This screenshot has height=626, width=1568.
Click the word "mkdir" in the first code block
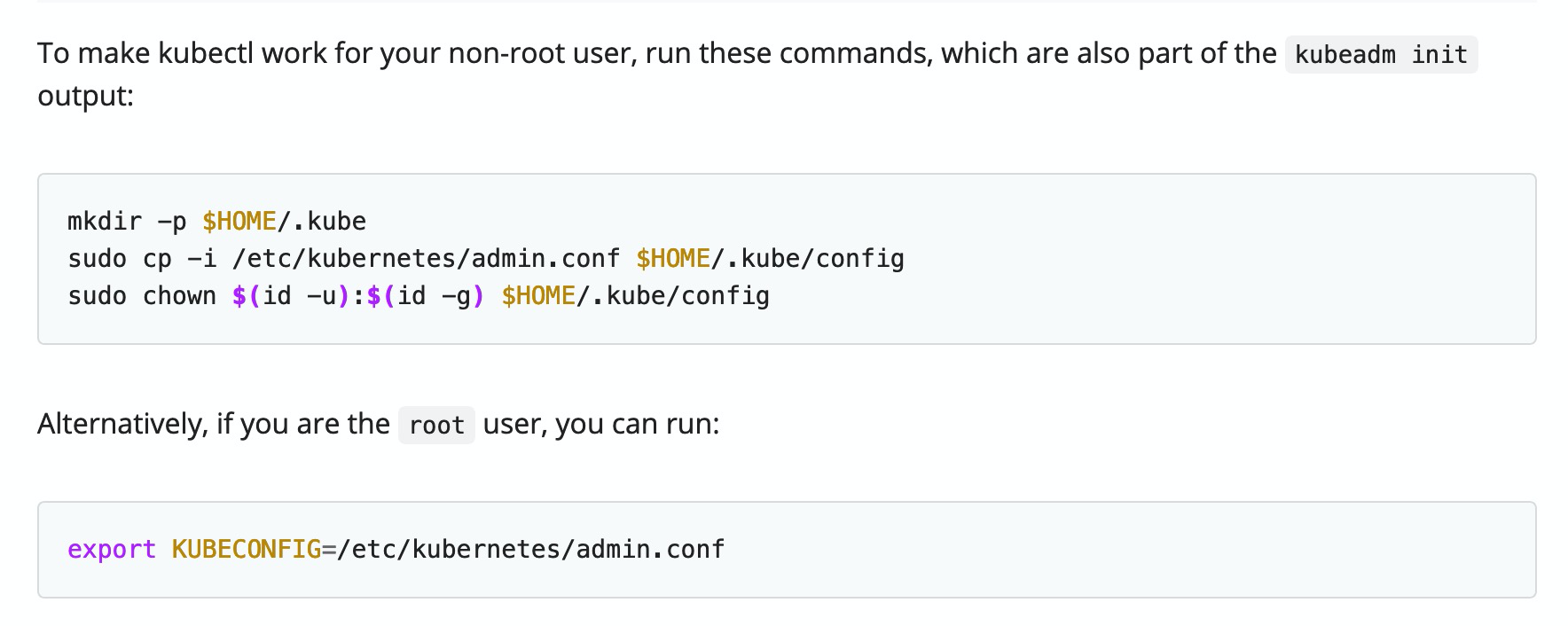pos(105,221)
